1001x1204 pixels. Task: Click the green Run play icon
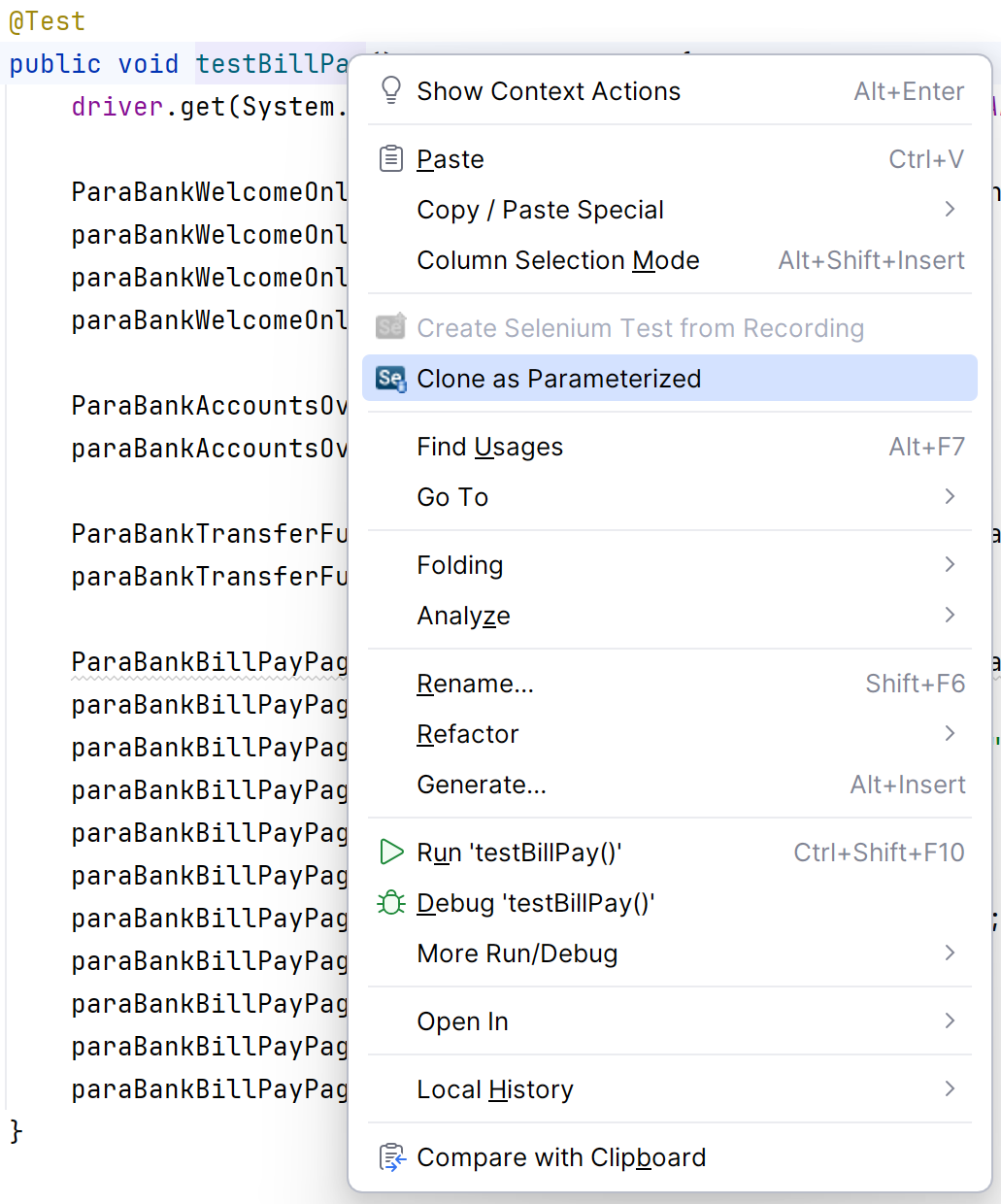tap(391, 852)
